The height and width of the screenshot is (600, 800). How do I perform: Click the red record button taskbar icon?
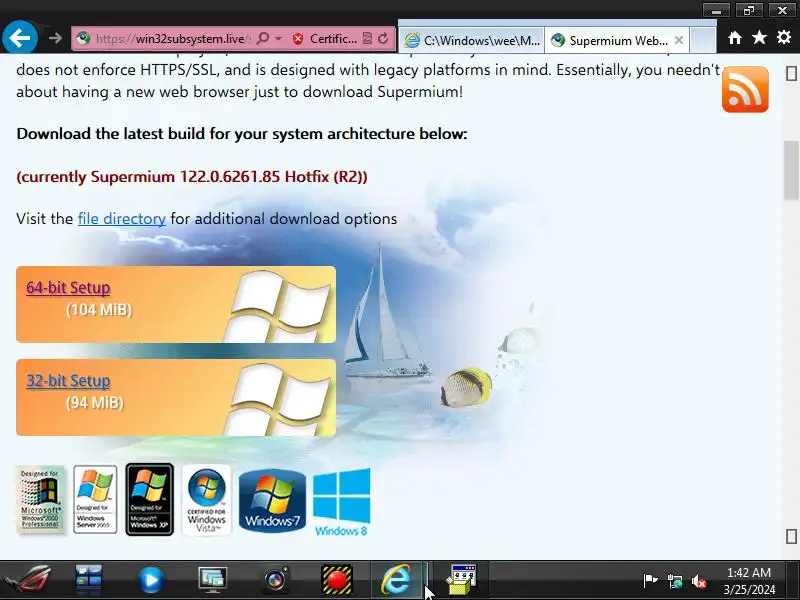337,580
